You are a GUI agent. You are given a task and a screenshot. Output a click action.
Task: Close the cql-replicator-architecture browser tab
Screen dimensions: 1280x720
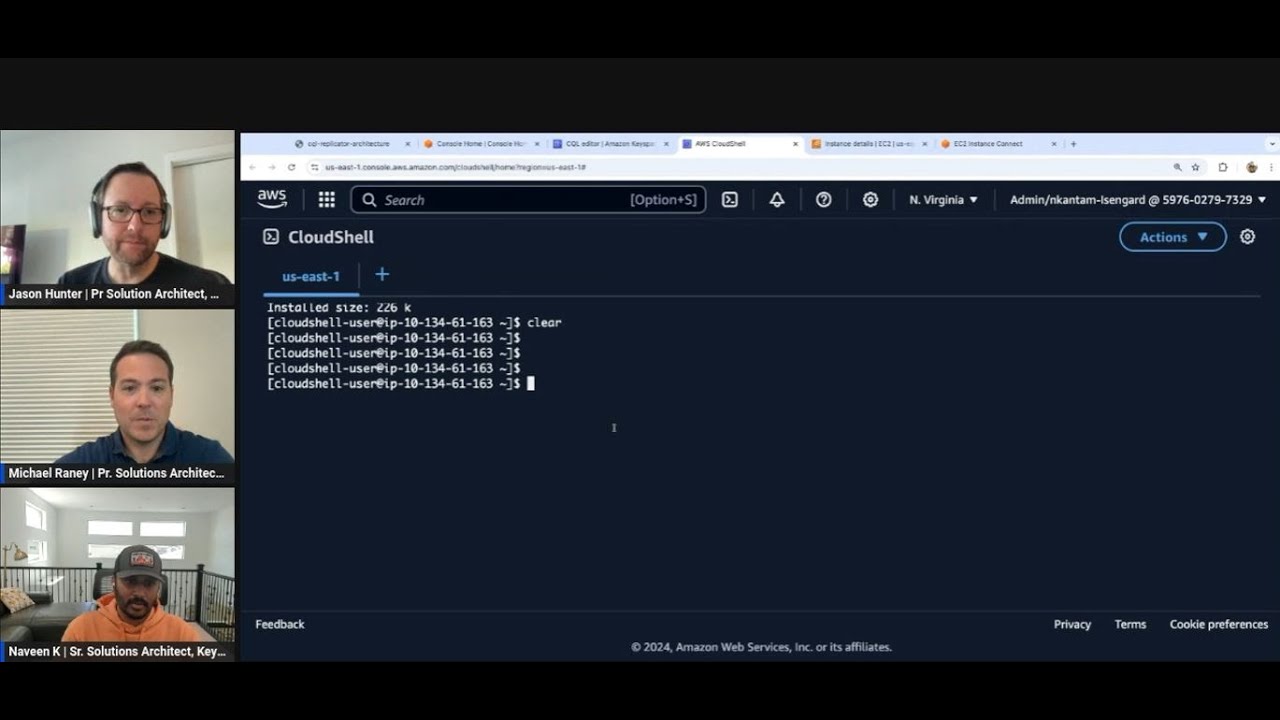pyautogui.click(x=408, y=144)
